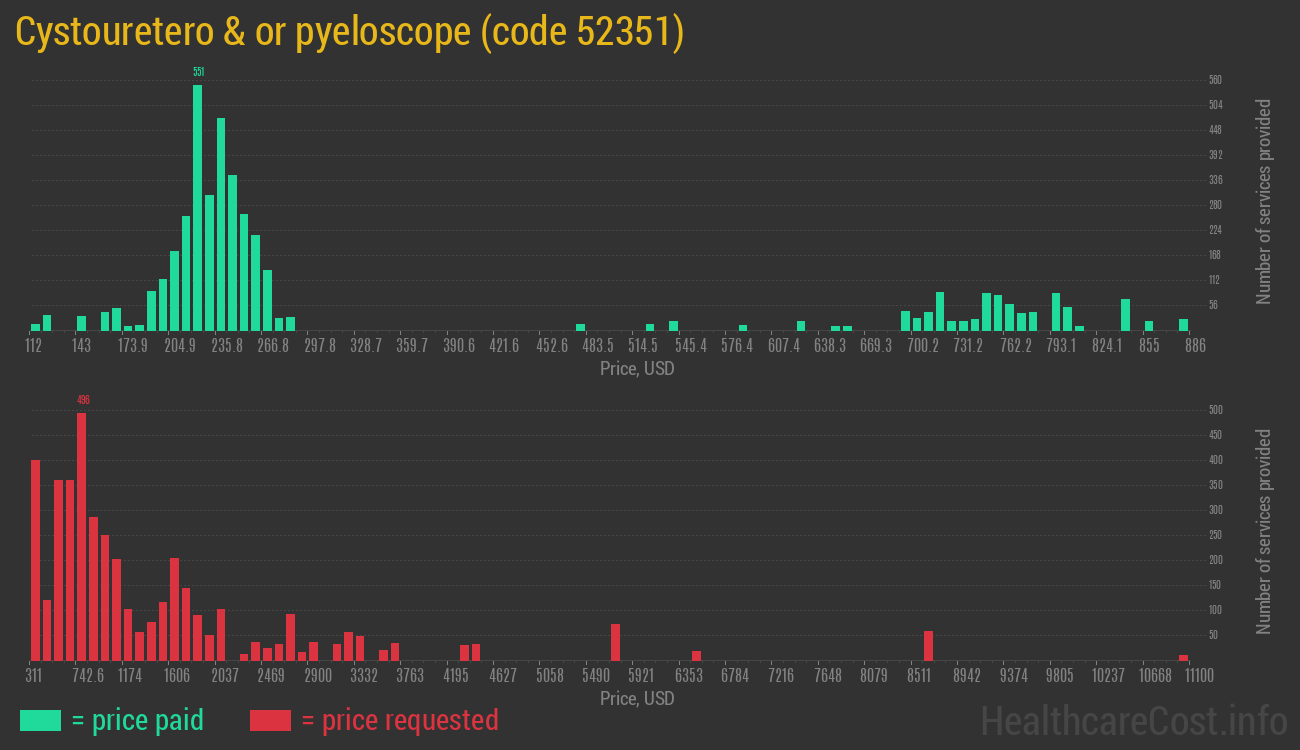Click the bottom chart's 'Price, USD' axis label
This screenshot has width=1300, height=750.
pos(637,698)
